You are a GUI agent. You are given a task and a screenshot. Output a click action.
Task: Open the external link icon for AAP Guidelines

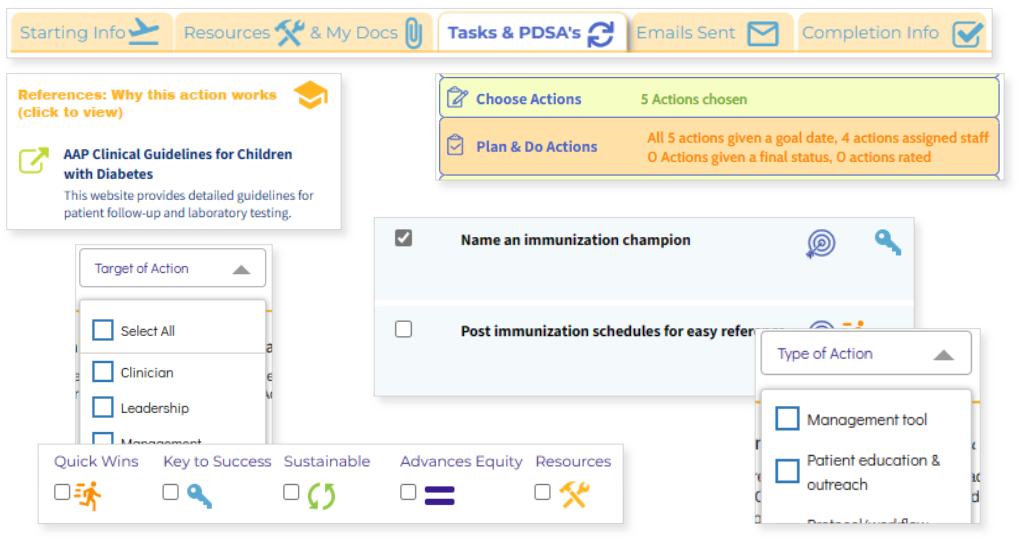click(x=34, y=160)
